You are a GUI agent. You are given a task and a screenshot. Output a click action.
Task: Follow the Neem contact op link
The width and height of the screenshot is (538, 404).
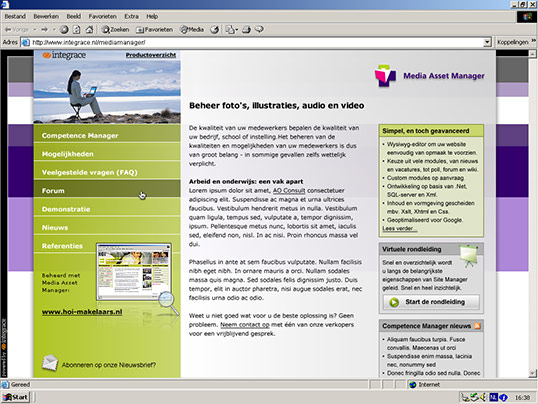(245, 325)
